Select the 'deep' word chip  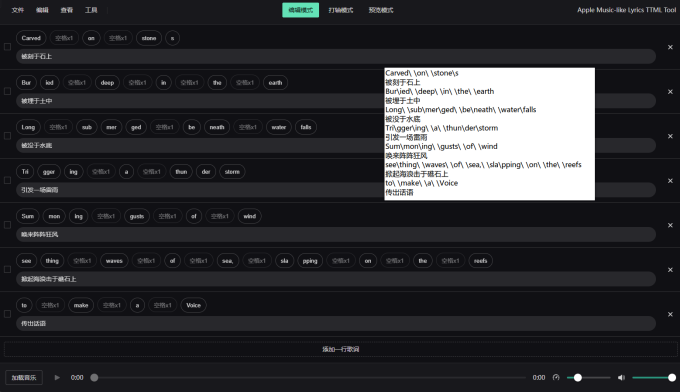coord(107,83)
